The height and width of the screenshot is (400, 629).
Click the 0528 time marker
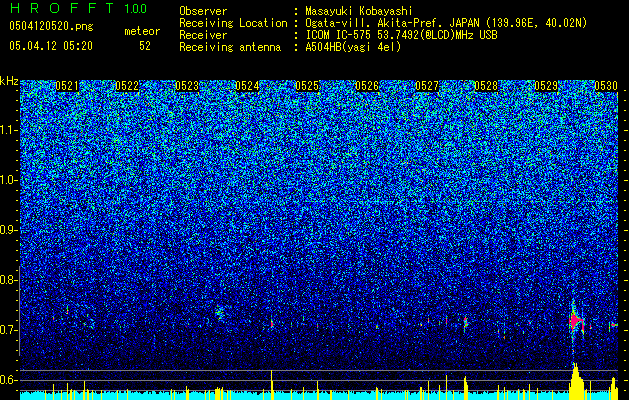[486, 86]
